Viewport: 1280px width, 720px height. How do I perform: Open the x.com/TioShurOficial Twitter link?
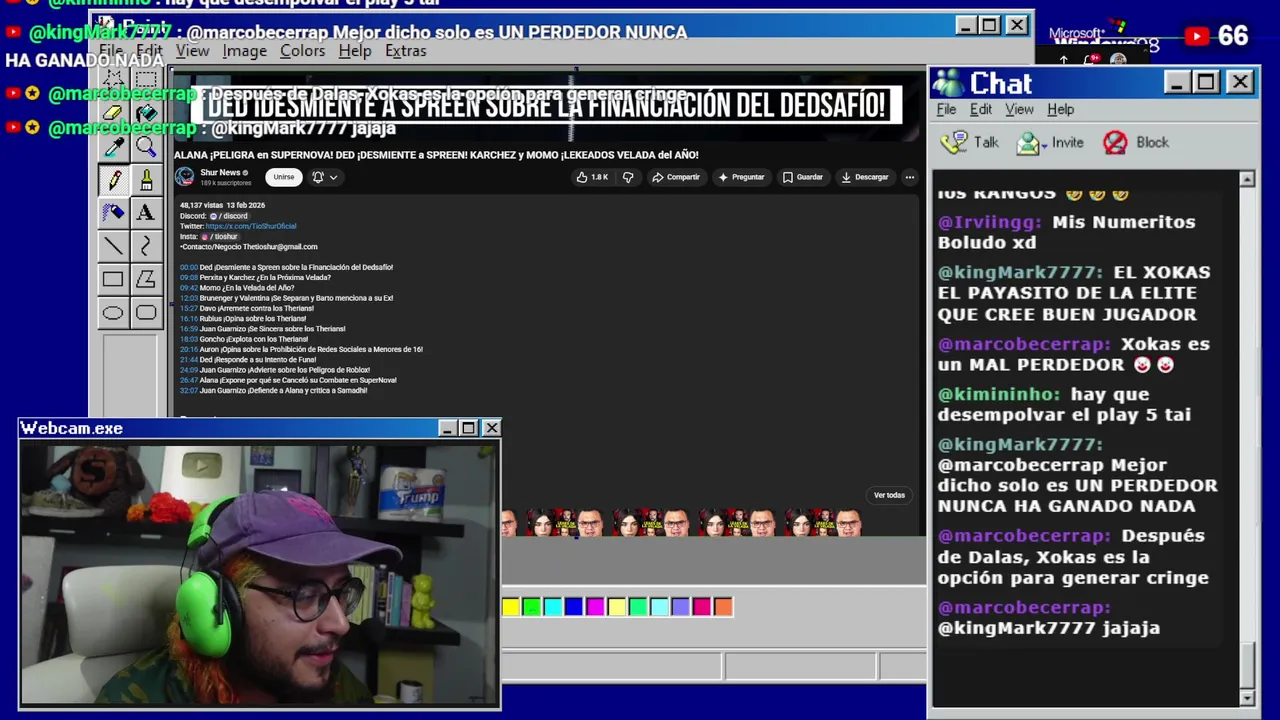click(250, 226)
